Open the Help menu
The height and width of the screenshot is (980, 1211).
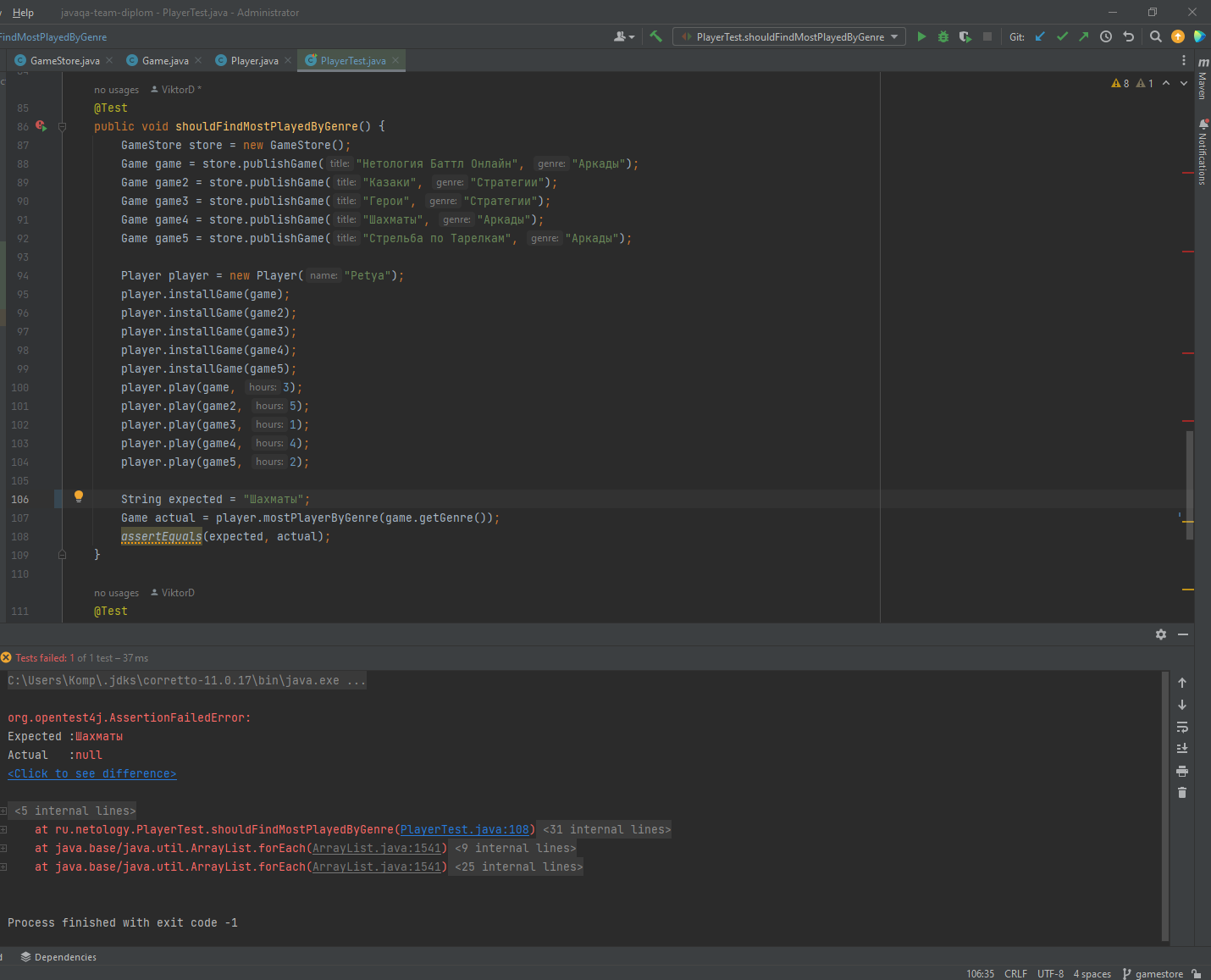tap(23, 13)
